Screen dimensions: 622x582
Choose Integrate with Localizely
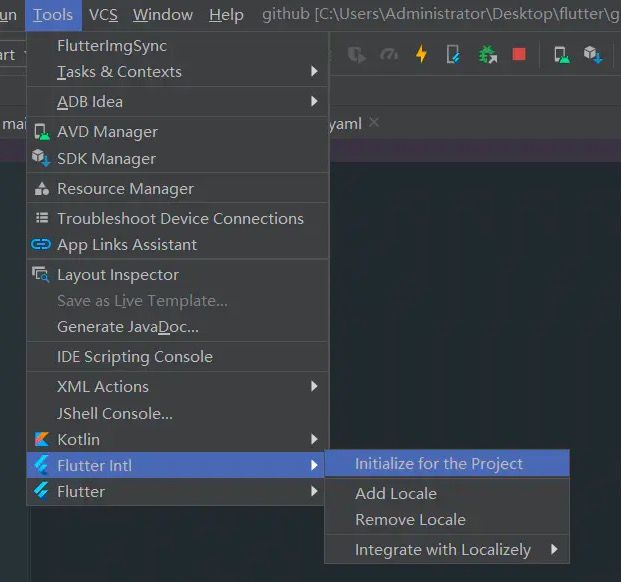[x=447, y=549]
